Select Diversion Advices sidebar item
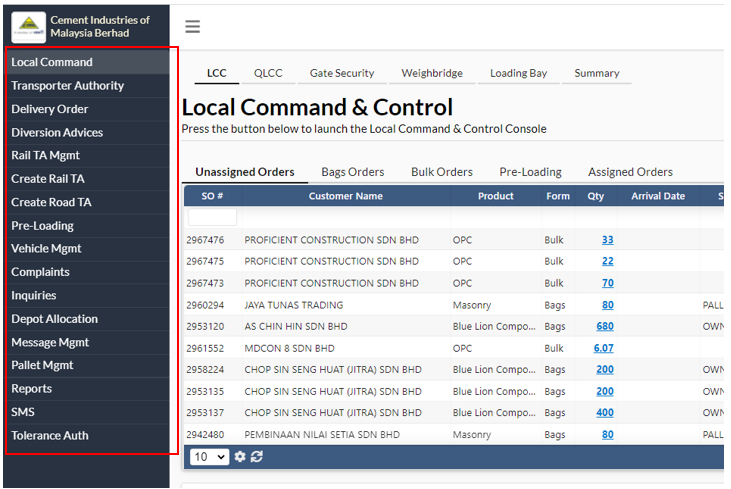The height and width of the screenshot is (489, 731). [x=87, y=132]
